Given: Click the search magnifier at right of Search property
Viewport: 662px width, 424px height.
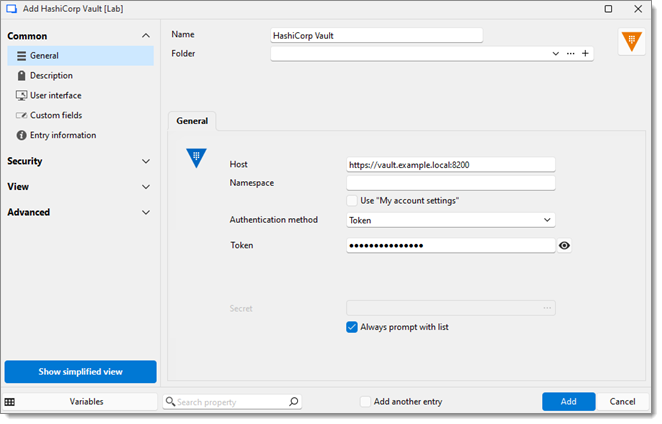Looking at the screenshot, I should [x=294, y=402].
